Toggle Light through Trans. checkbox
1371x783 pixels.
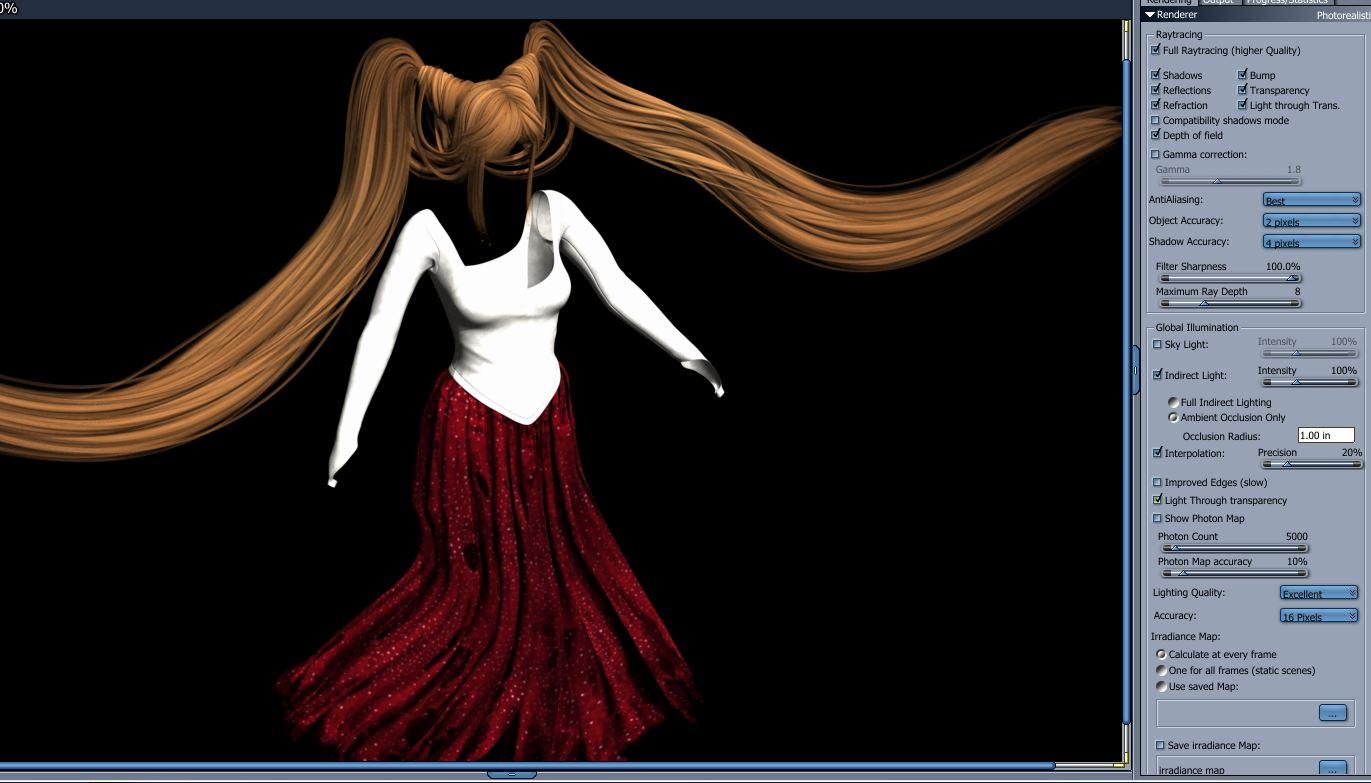tap(1243, 105)
